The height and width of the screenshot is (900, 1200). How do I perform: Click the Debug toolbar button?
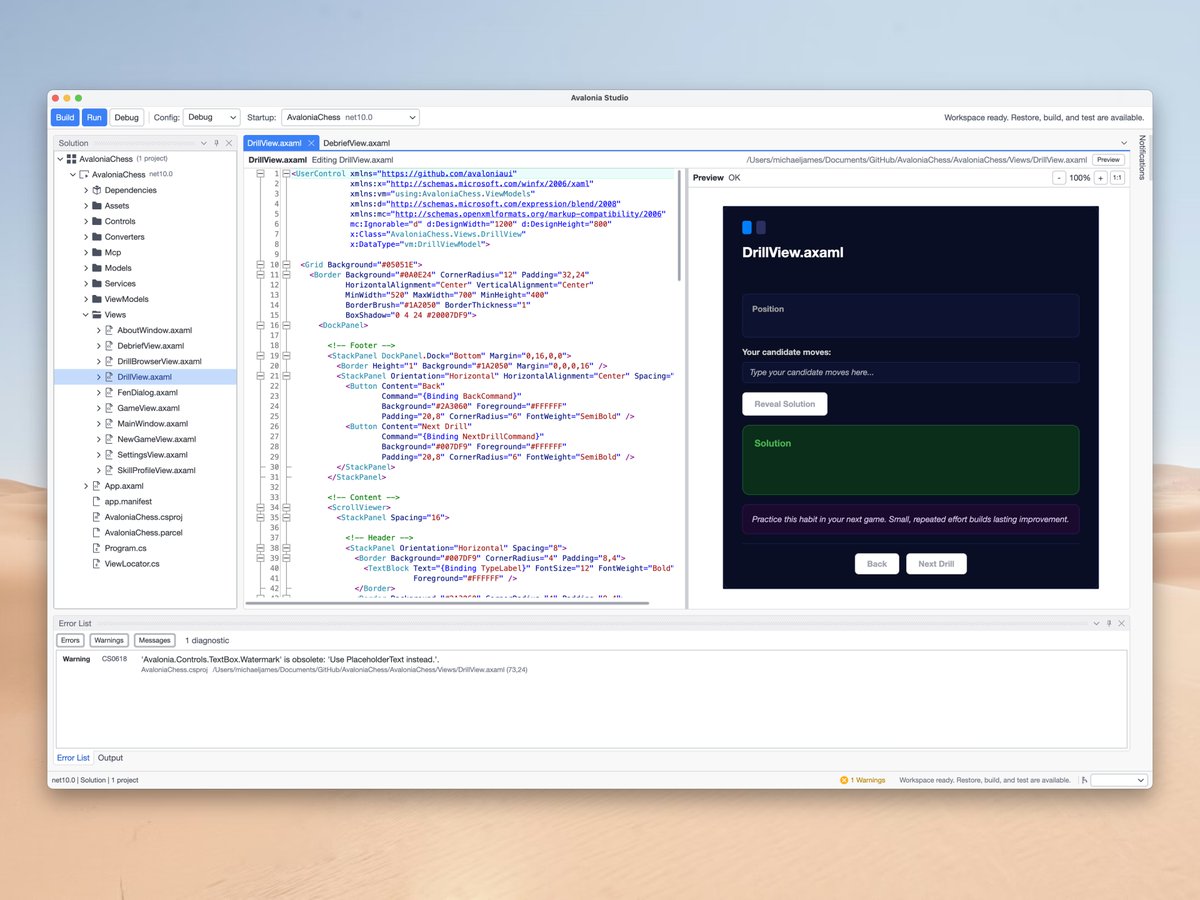tap(127, 117)
